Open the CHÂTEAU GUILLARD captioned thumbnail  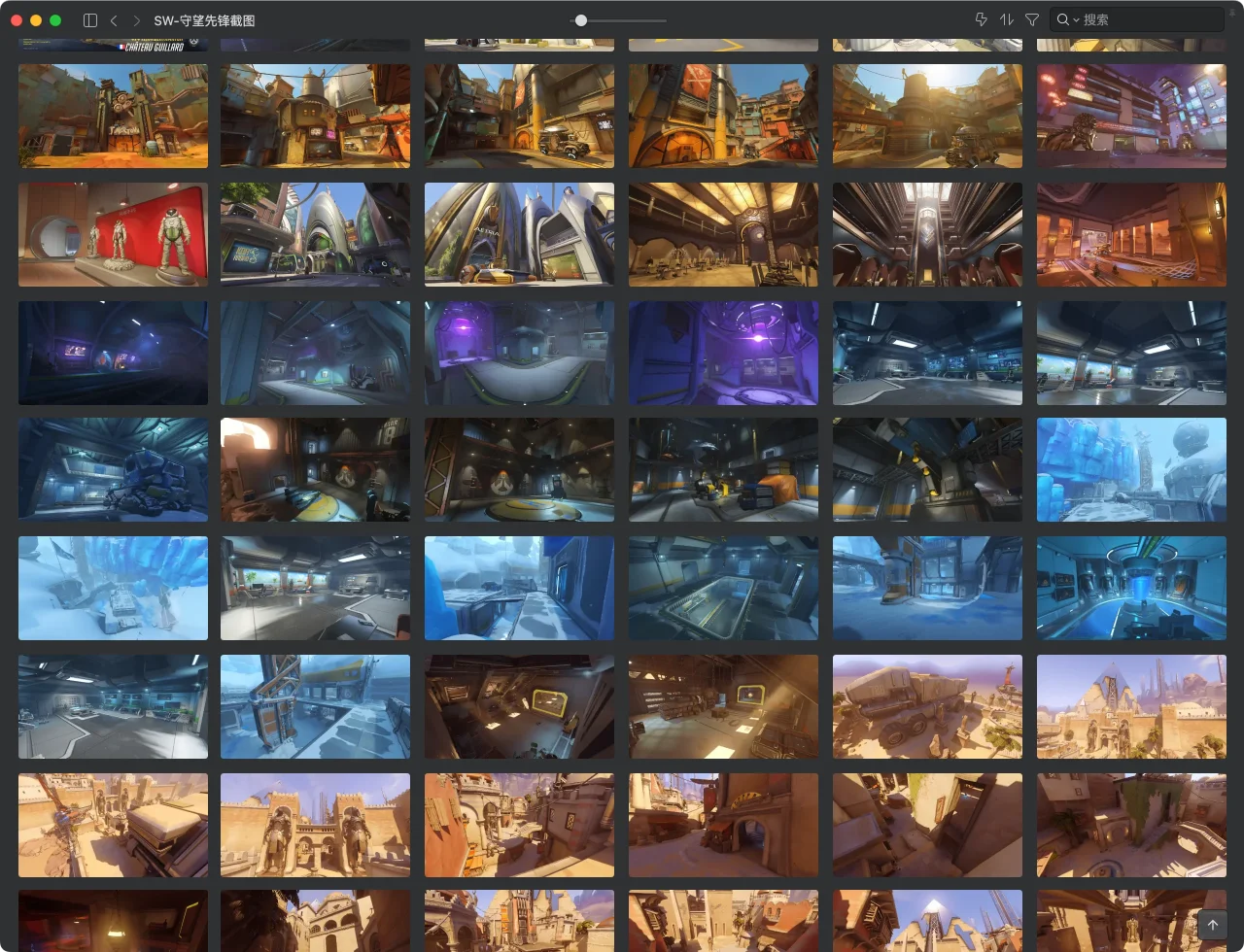click(x=113, y=45)
